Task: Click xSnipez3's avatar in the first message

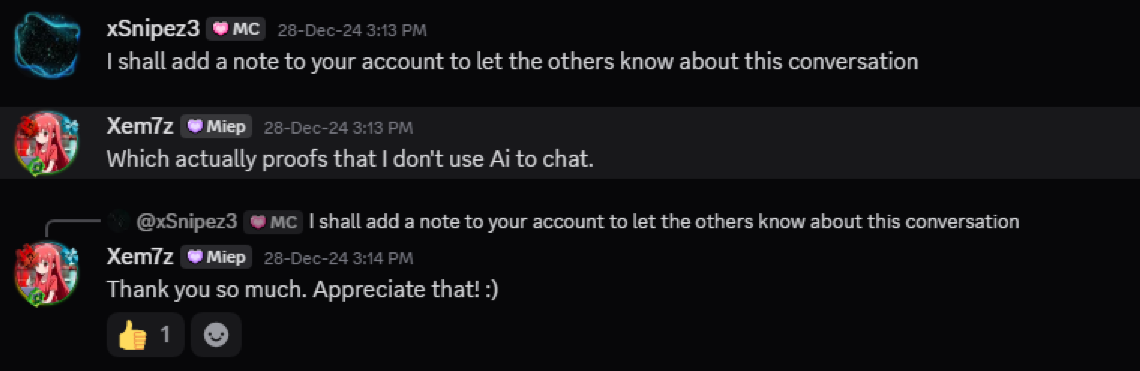Action: point(43,44)
